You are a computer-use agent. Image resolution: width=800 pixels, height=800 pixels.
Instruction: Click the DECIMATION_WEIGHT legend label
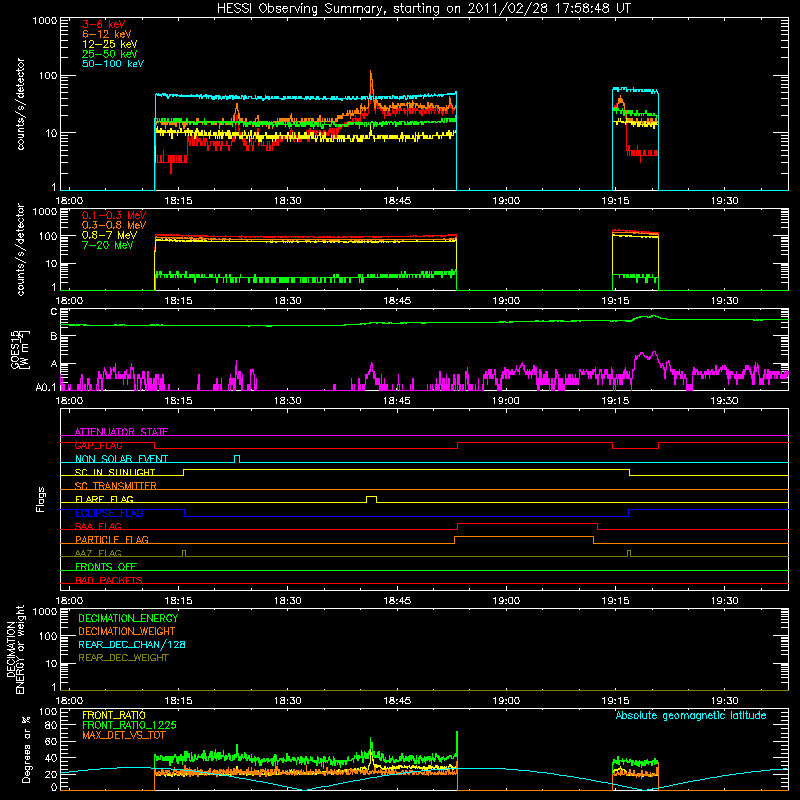click(127, 631)
